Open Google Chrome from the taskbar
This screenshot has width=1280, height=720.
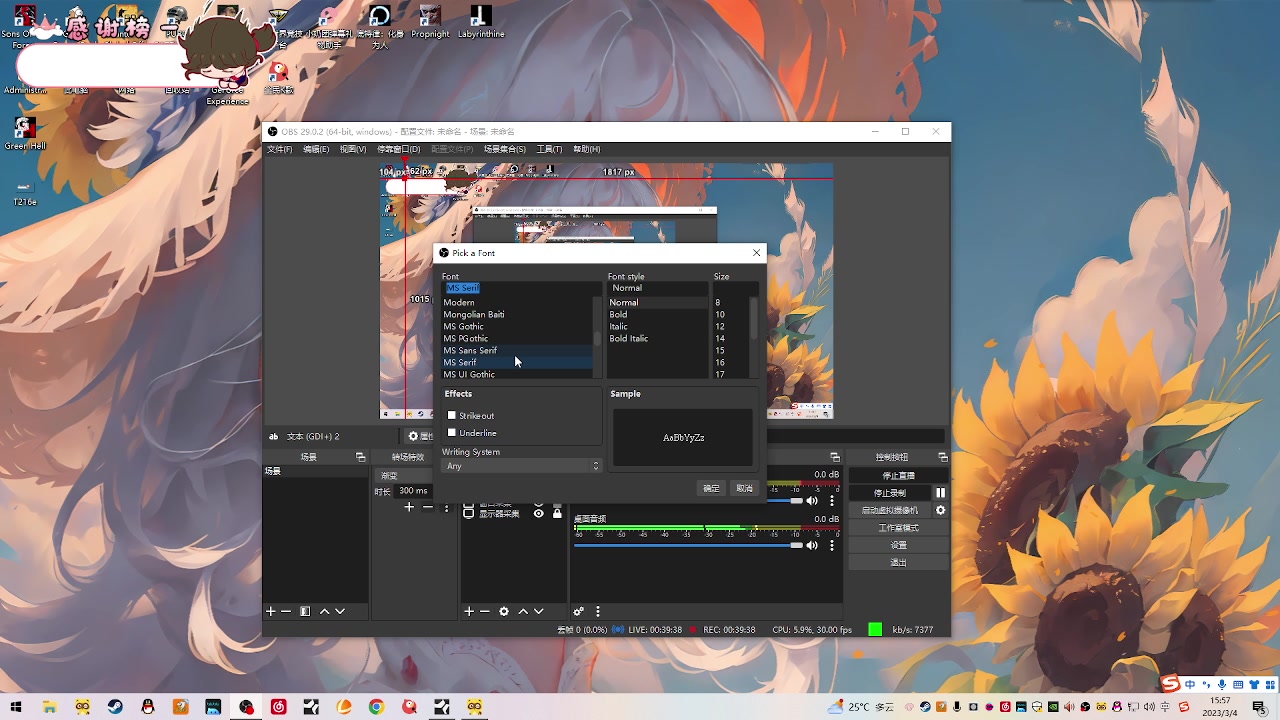[x=376, y=707]
